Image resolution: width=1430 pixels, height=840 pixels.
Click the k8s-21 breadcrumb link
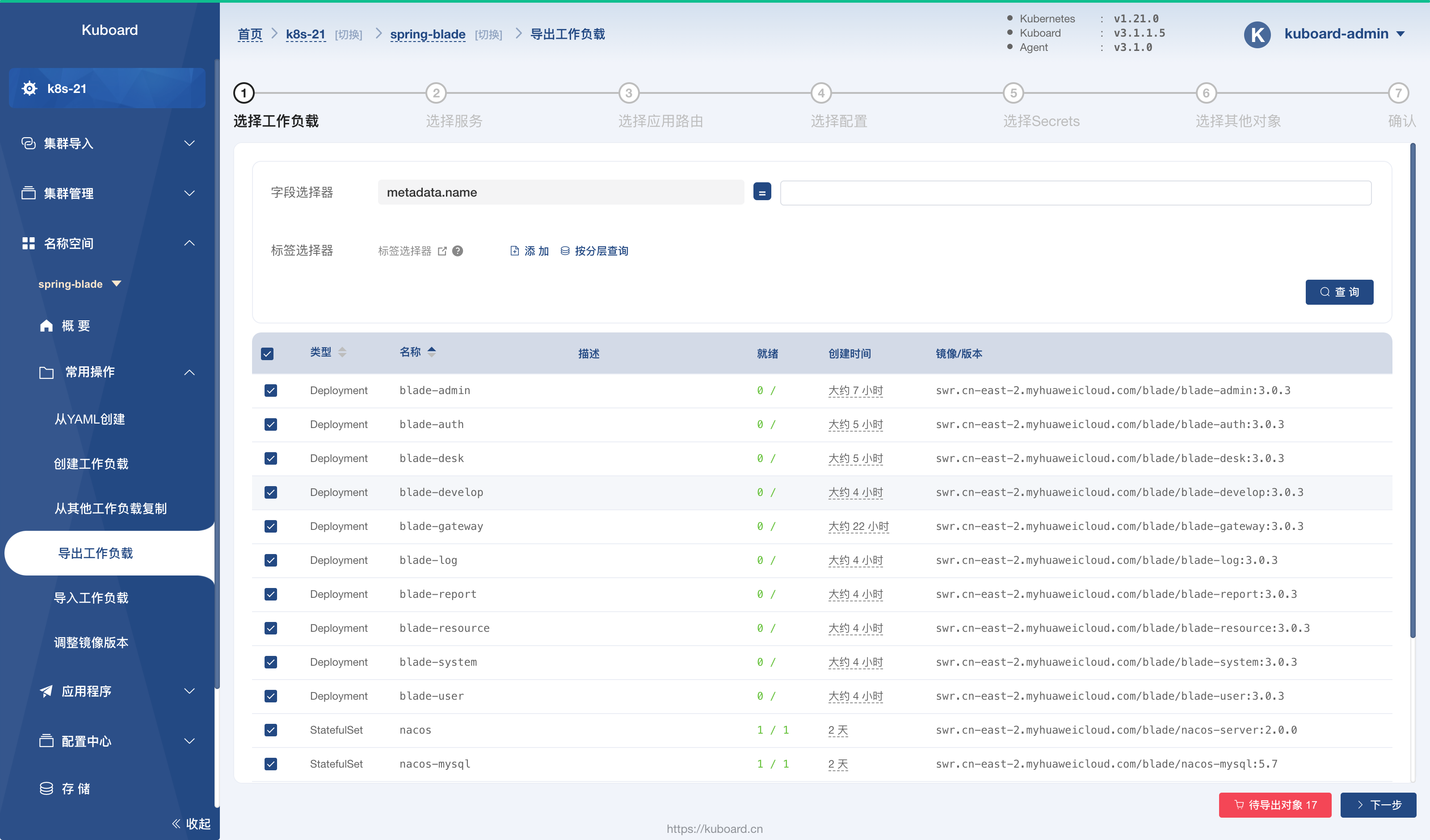click(x=305, y=34)
